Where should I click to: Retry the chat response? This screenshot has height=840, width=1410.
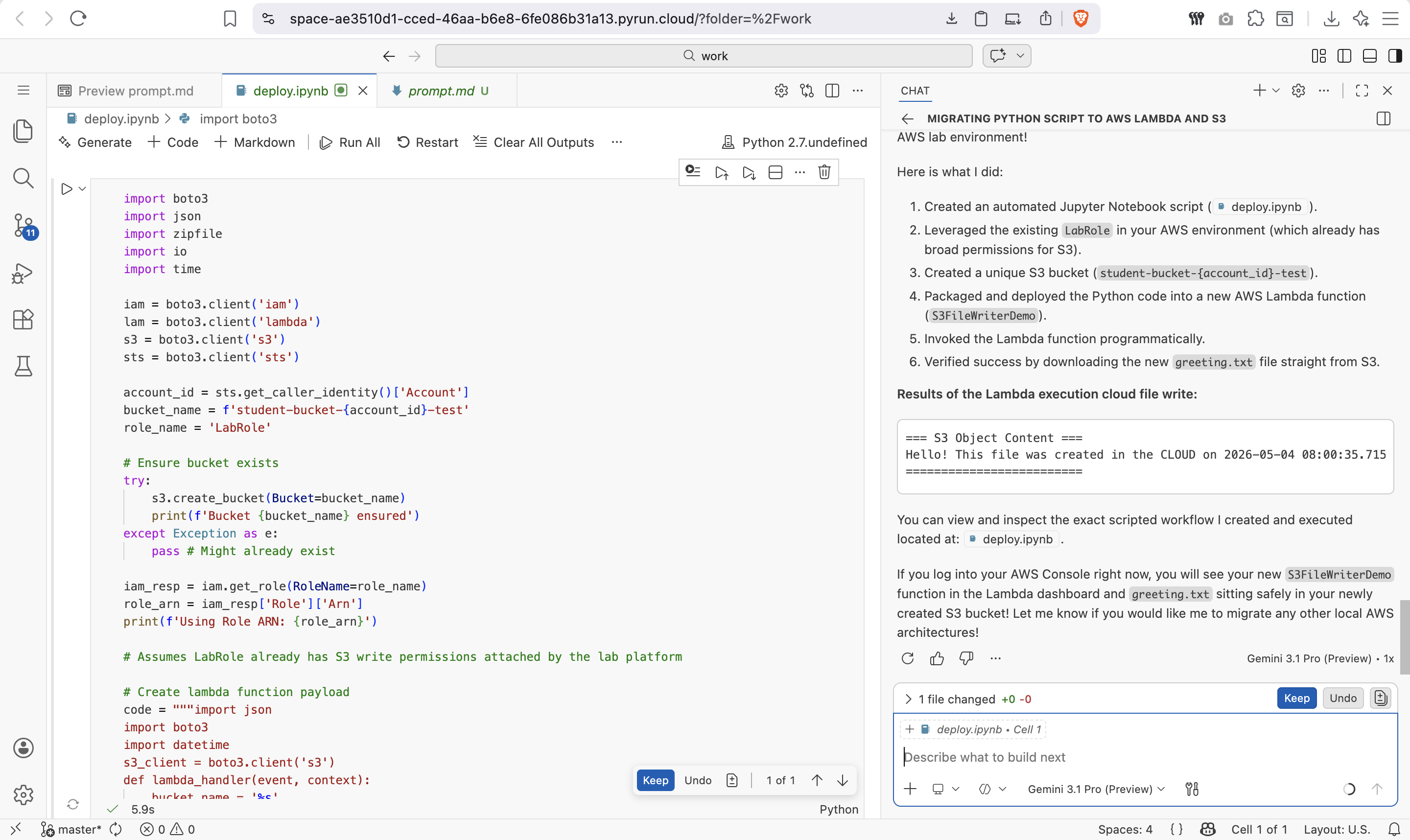[907, 658]
